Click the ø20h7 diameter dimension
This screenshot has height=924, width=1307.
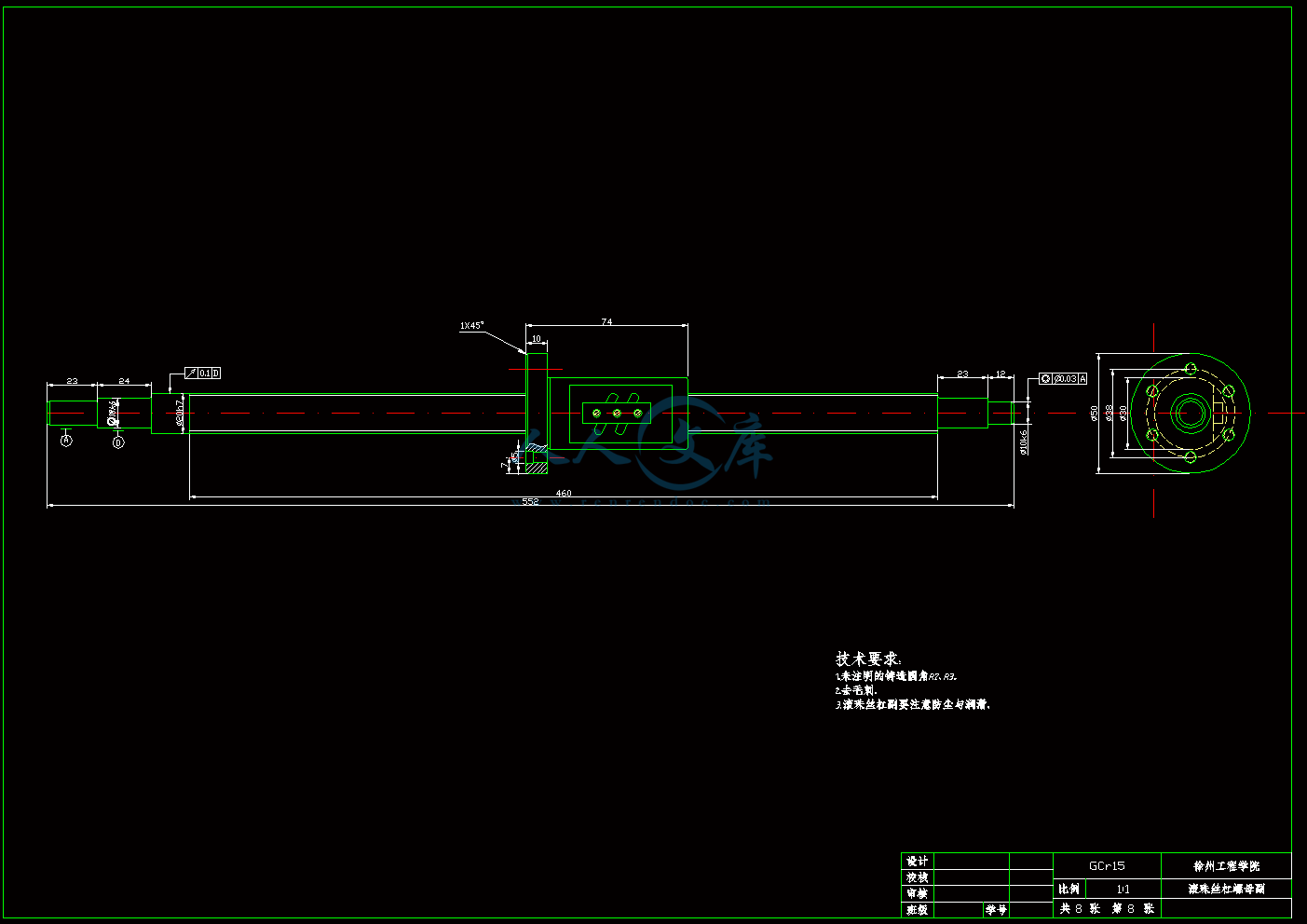coord(180,413)
